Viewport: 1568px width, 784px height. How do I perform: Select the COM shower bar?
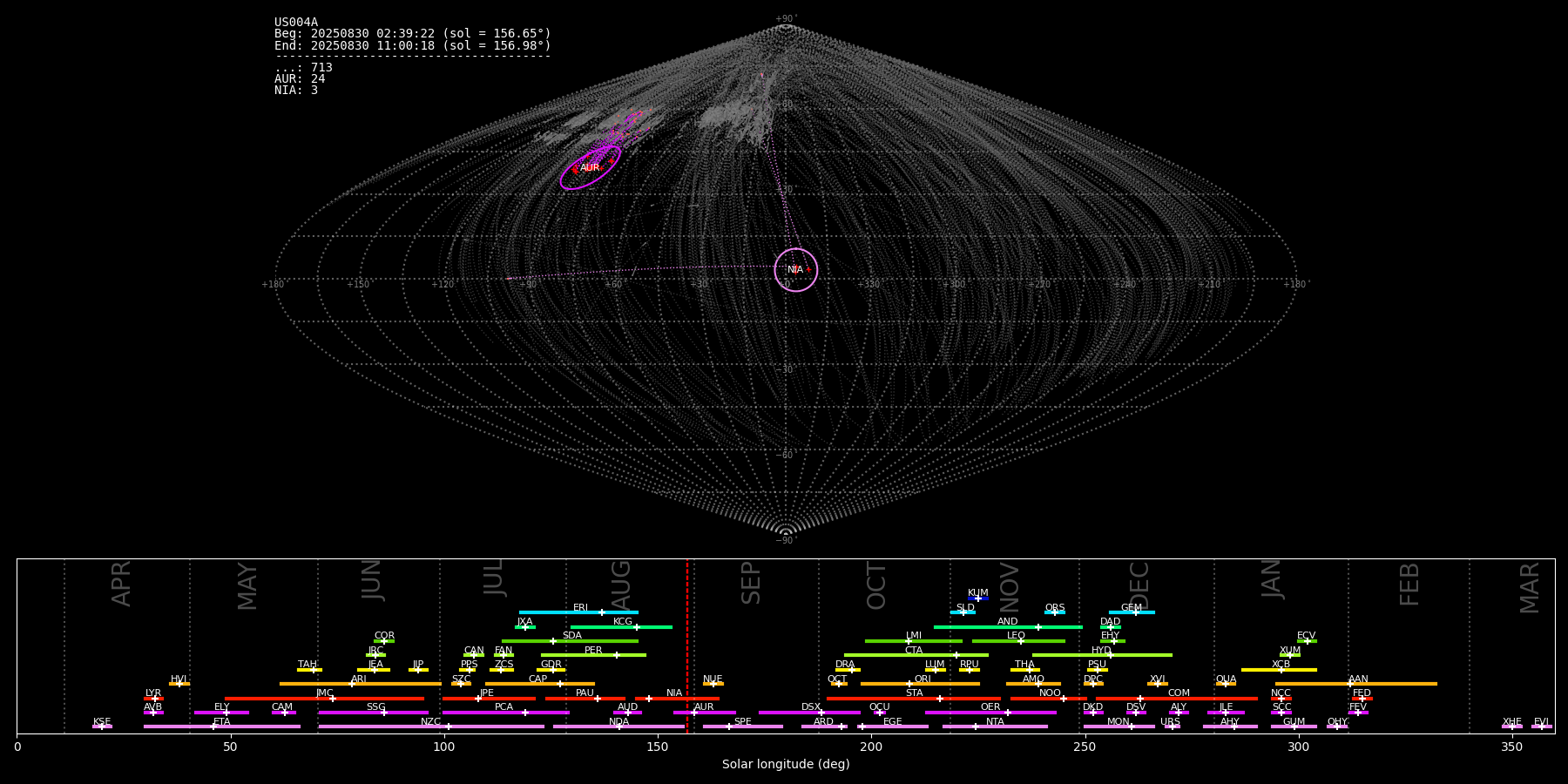tap(1177, 698)
